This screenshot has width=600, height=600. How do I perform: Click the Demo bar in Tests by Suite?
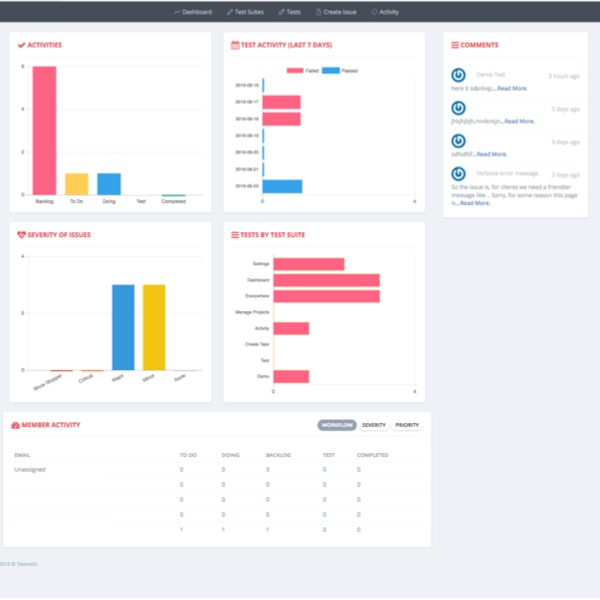(x=291, y=377)
